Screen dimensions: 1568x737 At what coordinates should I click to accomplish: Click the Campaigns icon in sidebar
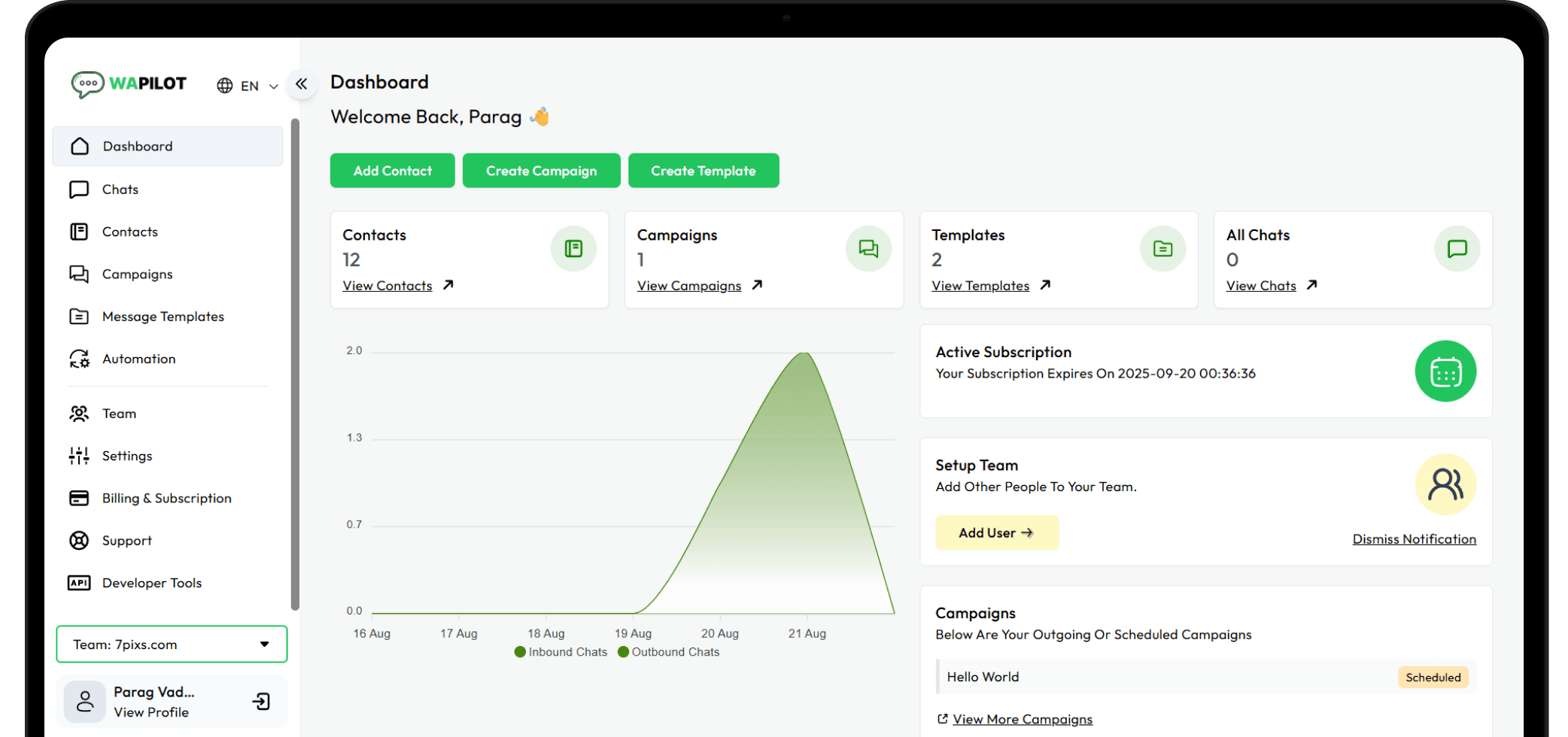tap(79, 274)
